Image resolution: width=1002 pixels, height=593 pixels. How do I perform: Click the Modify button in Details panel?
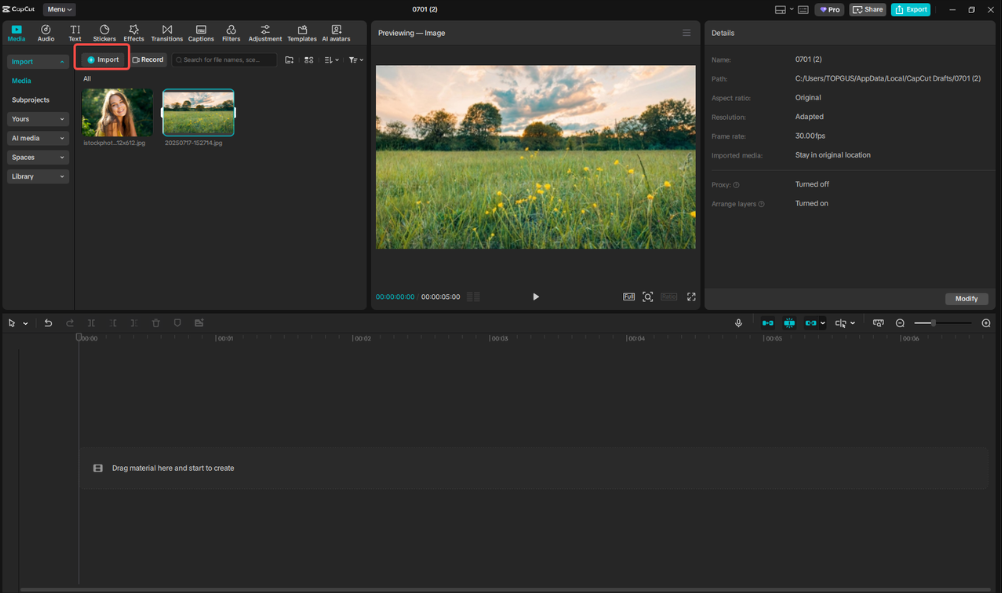pos(966,298)
